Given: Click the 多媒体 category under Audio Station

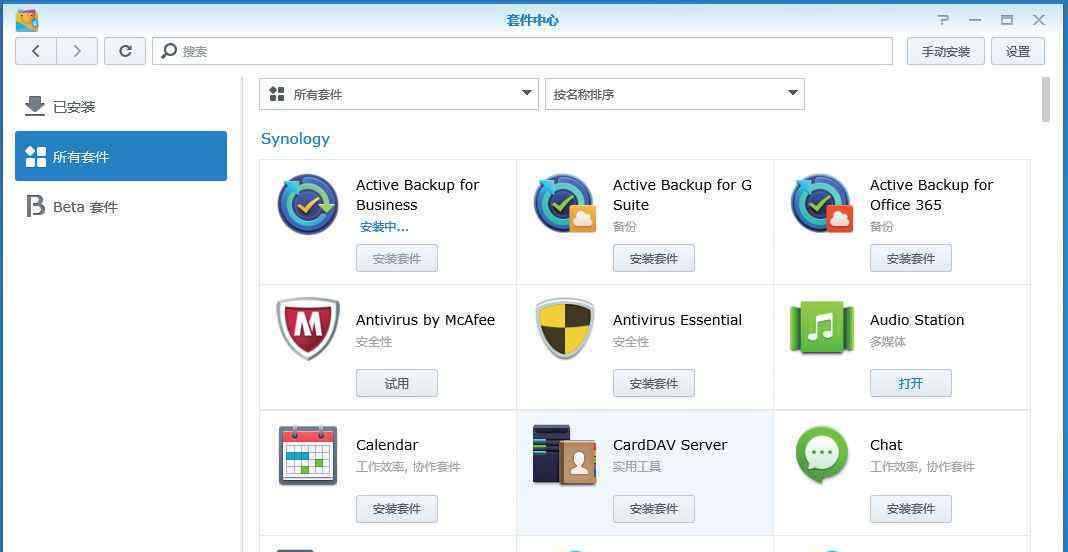Looking at the screenshot, I should point(888,341).
